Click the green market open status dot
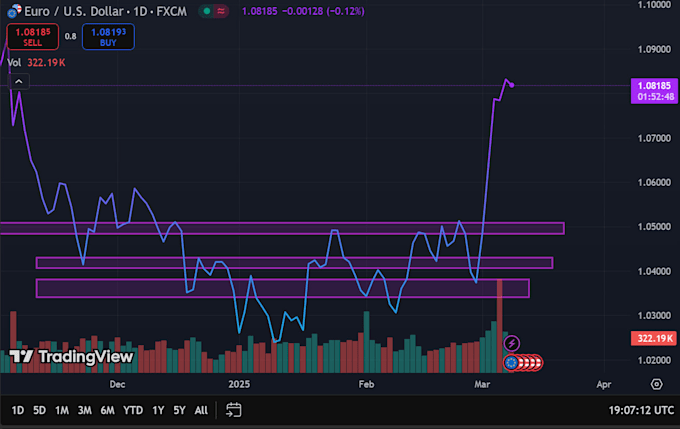Image resolution: width=680 pixels, height=429 pixels. tap(207, 11)
